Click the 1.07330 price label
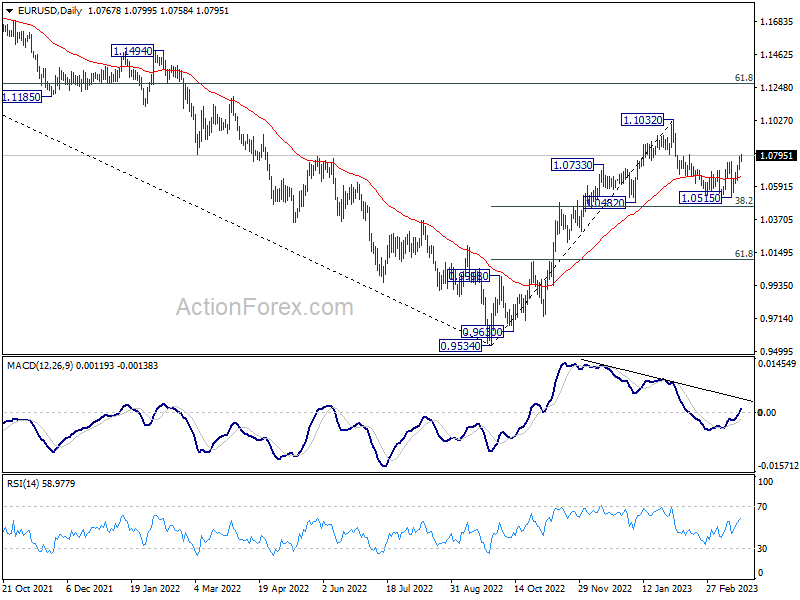 [x=573, y=165]
